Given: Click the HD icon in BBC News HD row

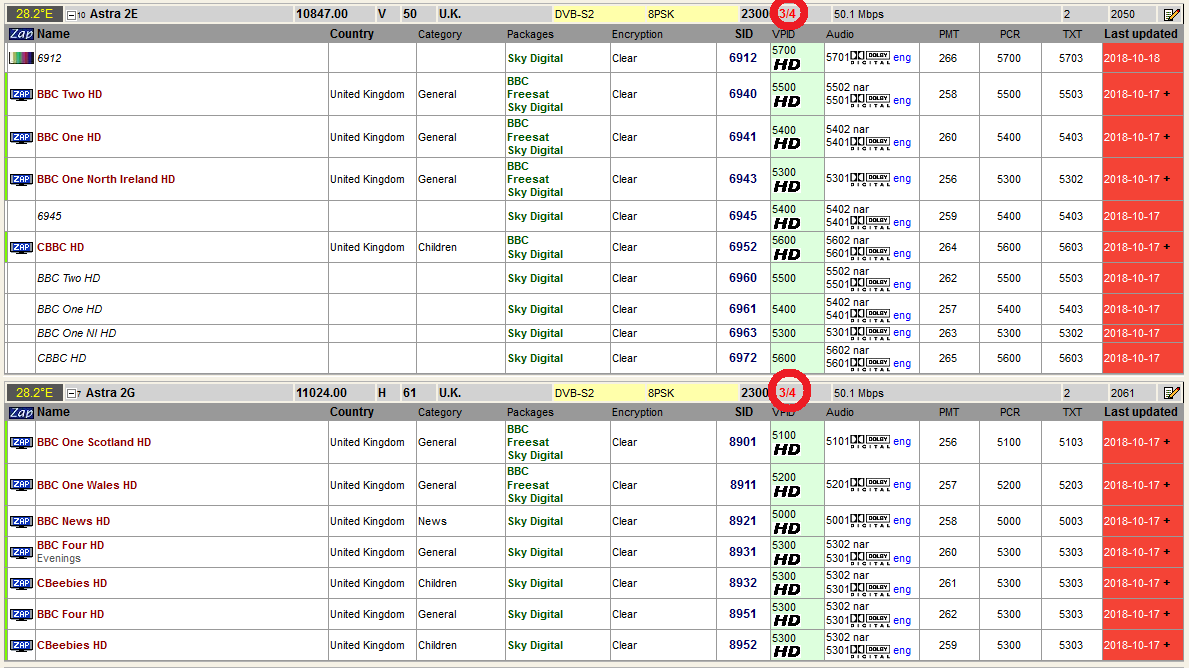Looking at the screenshot, I should 787,528.
